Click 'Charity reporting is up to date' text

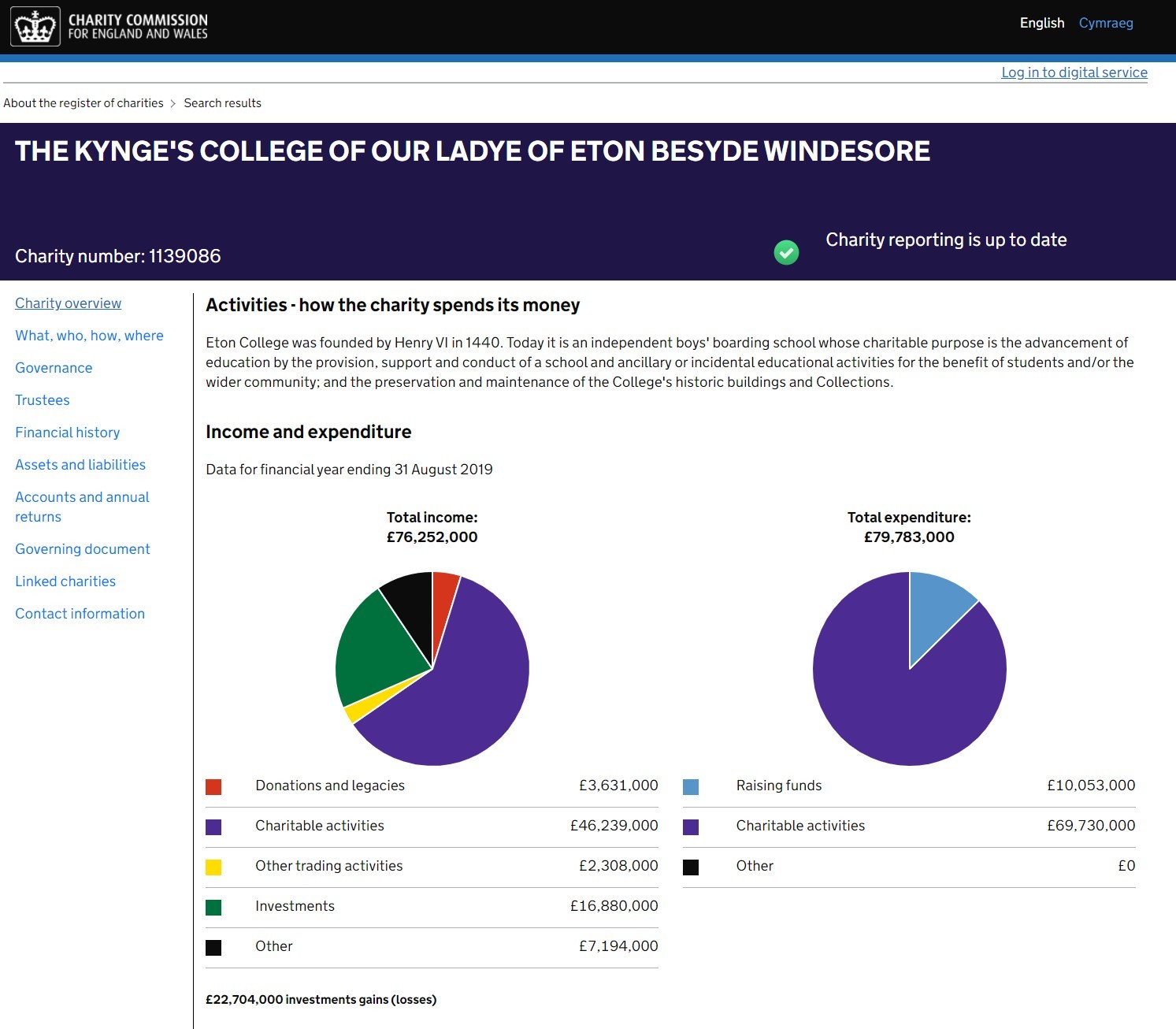coord(946,240)
